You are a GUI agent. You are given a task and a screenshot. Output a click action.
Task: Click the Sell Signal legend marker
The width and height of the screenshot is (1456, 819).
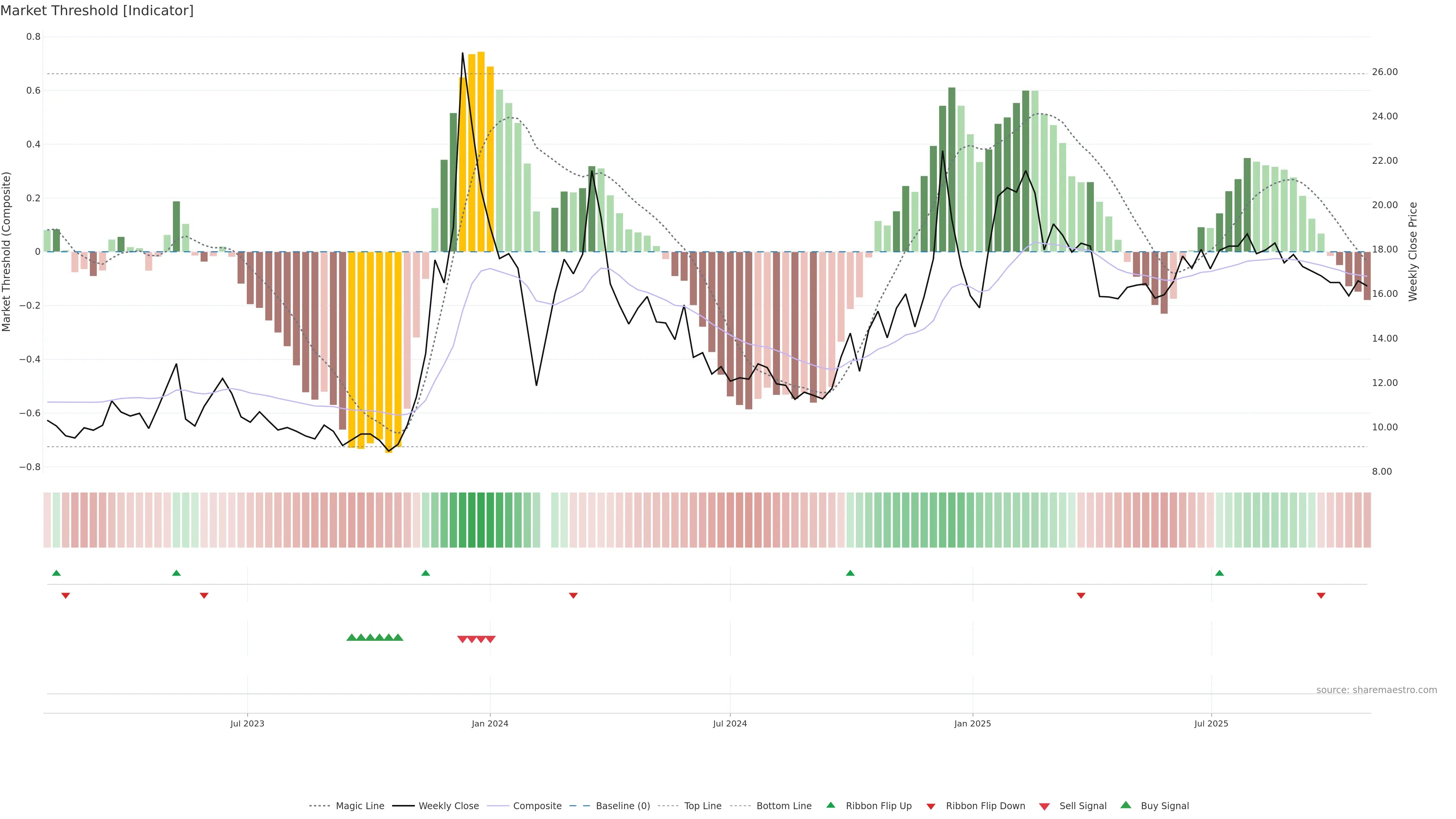(1044, 806)
